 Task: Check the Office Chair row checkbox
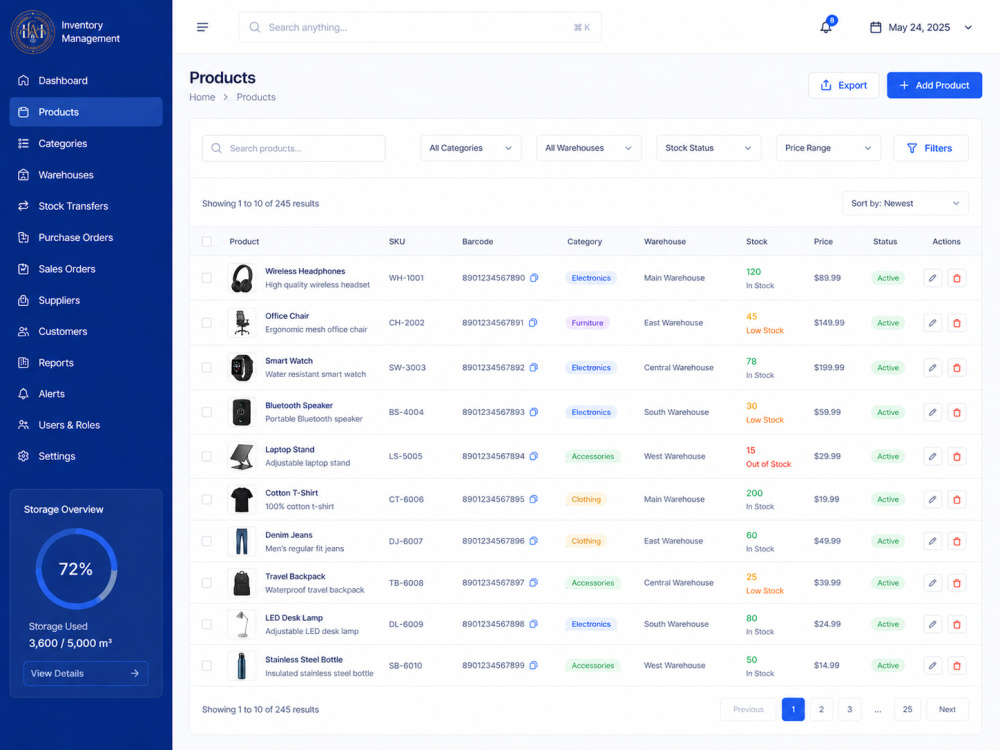[207, 323]
